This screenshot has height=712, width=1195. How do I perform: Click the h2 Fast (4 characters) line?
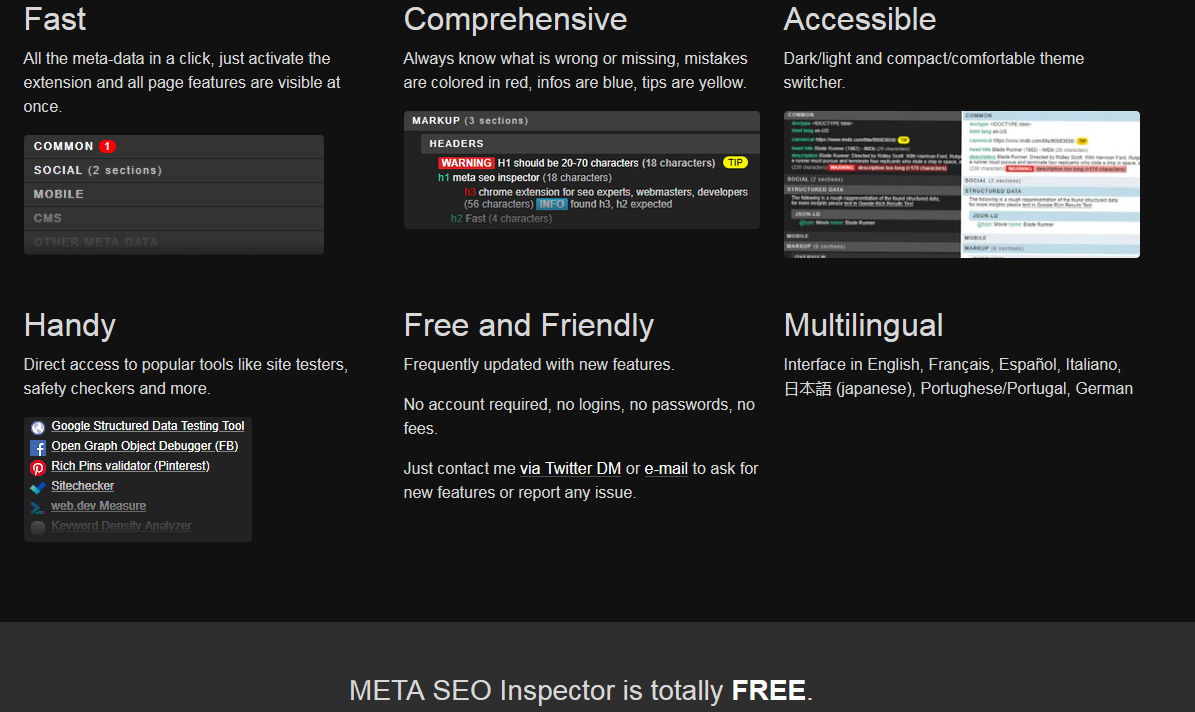click(x=501, y=219)
